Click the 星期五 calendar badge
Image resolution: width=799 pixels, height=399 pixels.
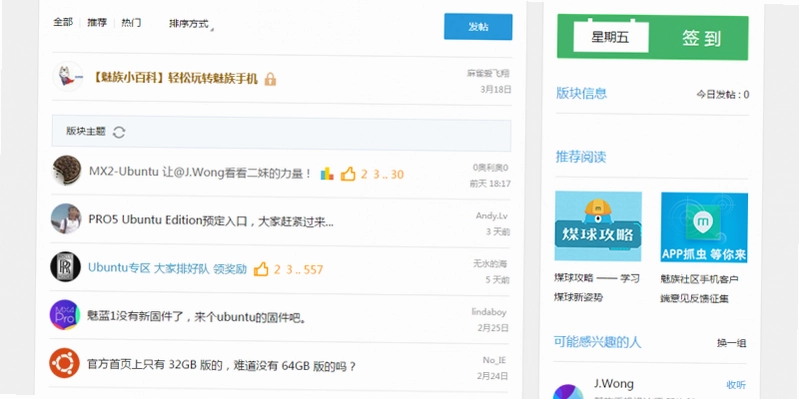[x=610, y=37]
